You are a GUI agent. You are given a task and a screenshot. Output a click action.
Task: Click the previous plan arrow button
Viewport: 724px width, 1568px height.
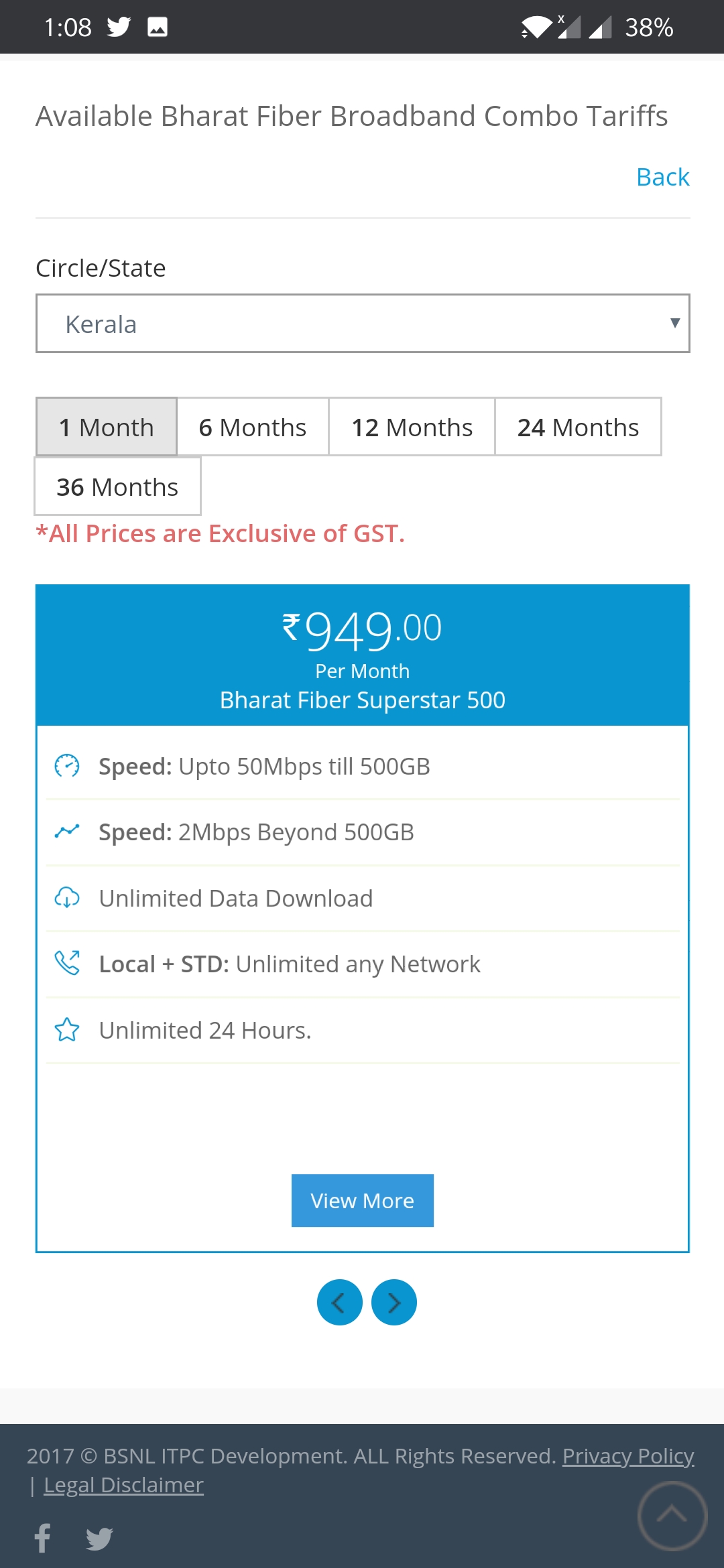coord(339,1303)
